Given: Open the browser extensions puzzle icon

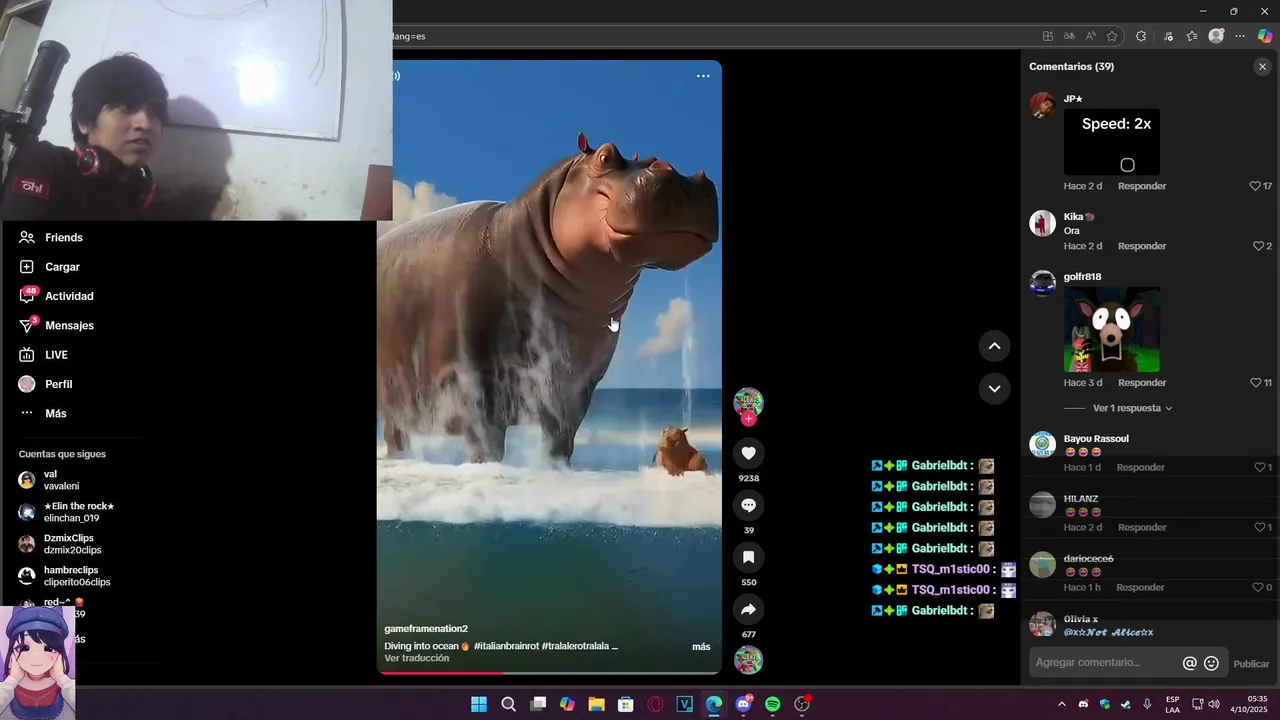Looking at the screenshot, I should click(x=1141, y=36).
